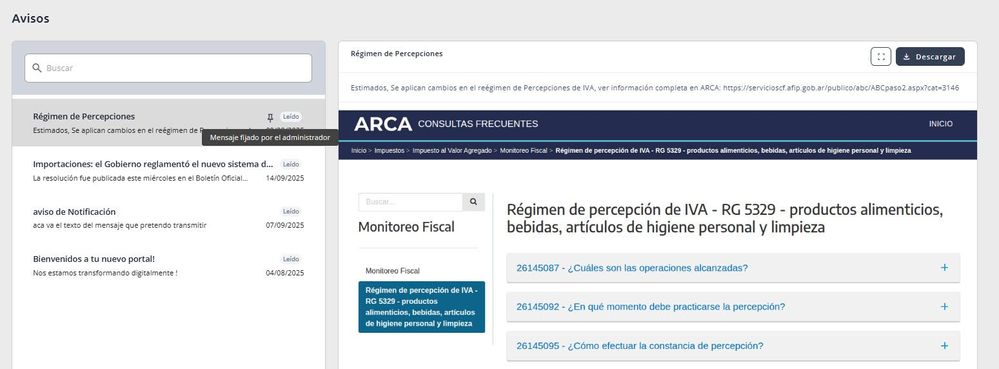Click Leído badge on Régimen de Percepciones
999x369 pixels.
tap(291, 117)
